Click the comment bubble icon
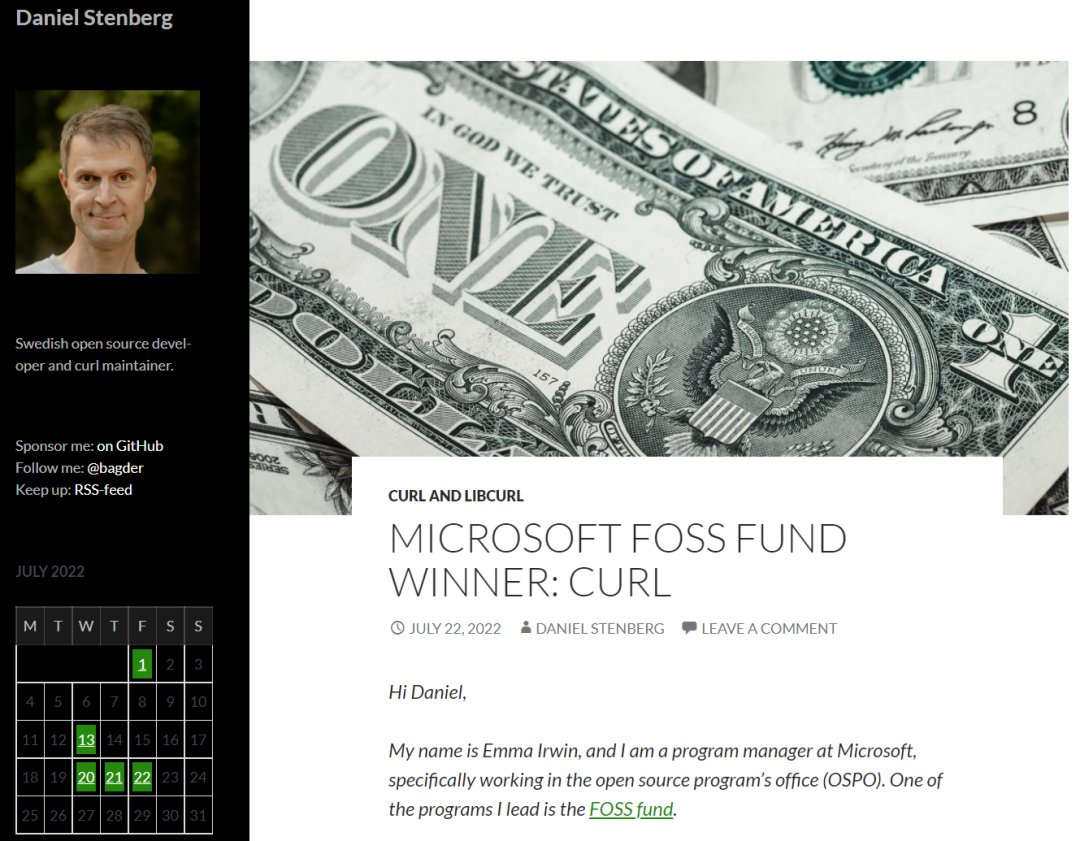Screen dimensions: 1080x841 (689, 628)
